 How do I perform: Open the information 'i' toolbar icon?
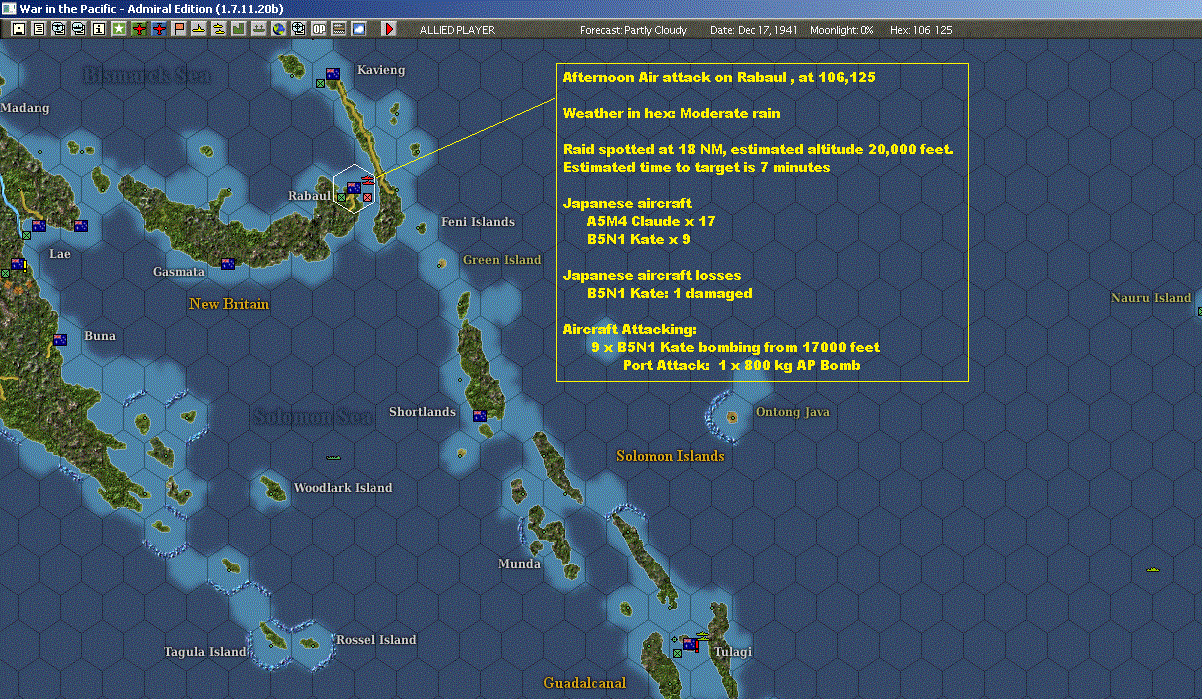(98, 30)
